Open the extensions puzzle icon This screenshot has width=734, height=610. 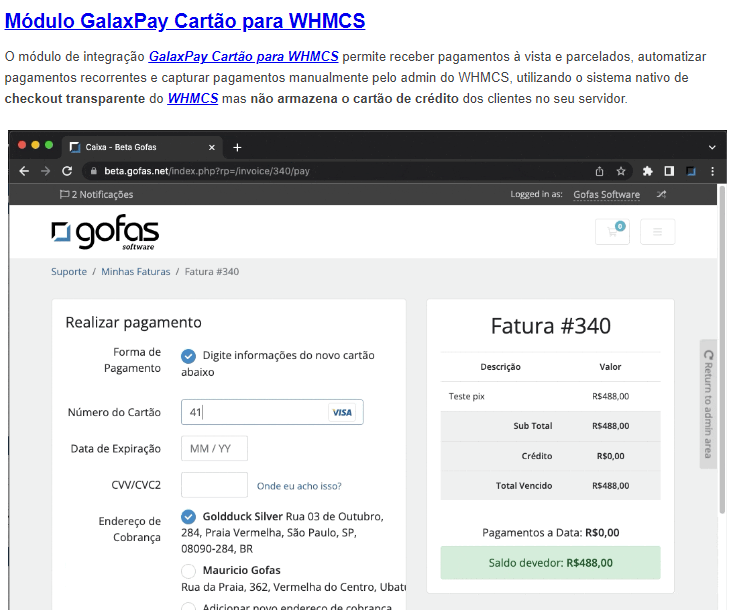(647, 171)
